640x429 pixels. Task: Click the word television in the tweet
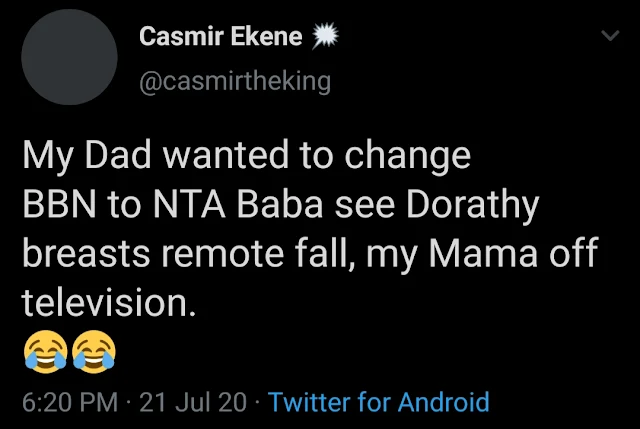(x=104, y=303)
